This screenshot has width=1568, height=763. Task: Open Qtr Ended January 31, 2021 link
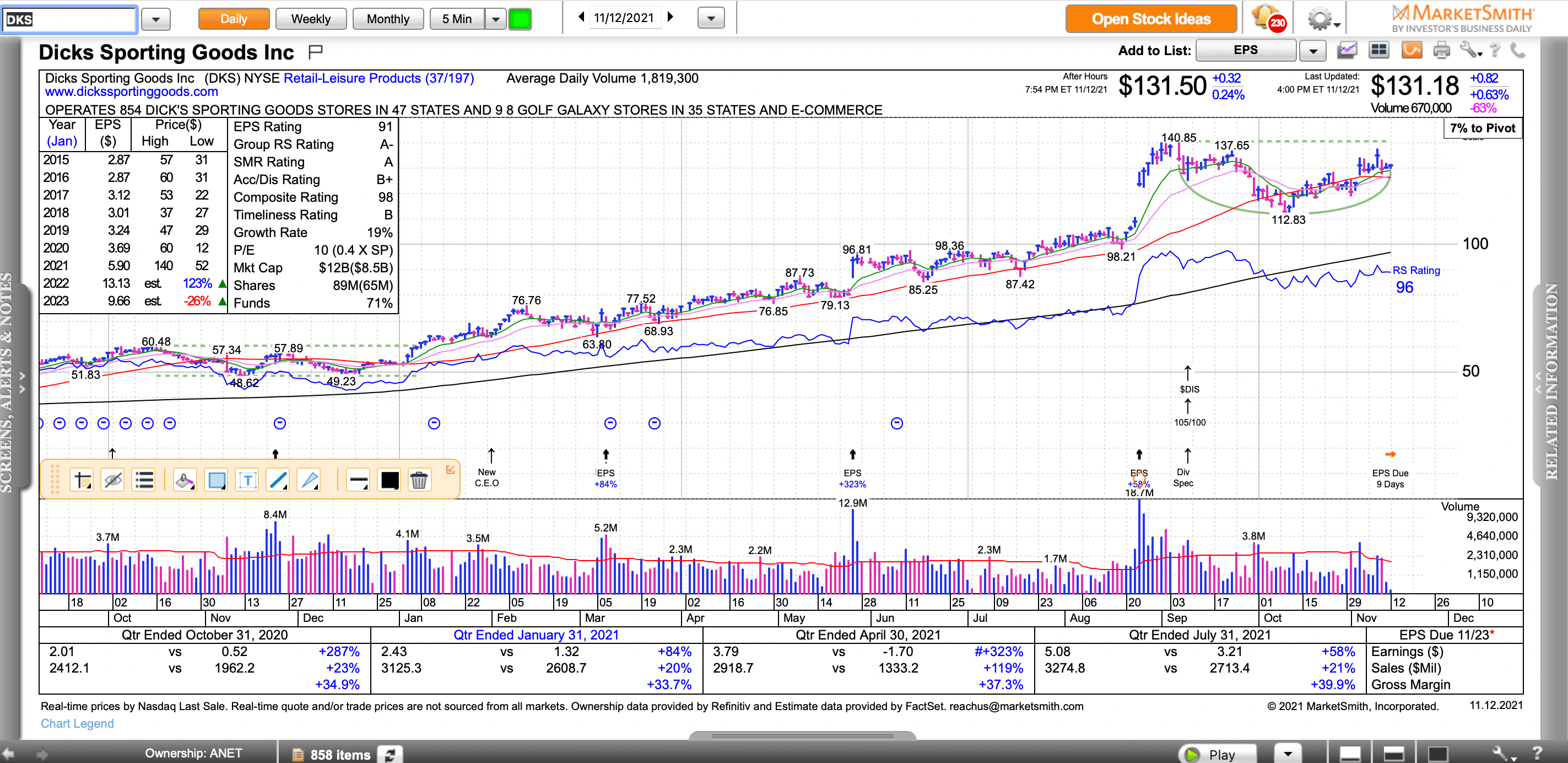coord(536,635)
